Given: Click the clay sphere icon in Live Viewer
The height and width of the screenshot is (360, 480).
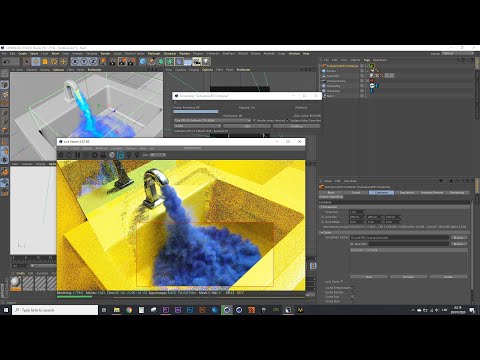Looking at the screenshot, I should [x=112, y=155].
